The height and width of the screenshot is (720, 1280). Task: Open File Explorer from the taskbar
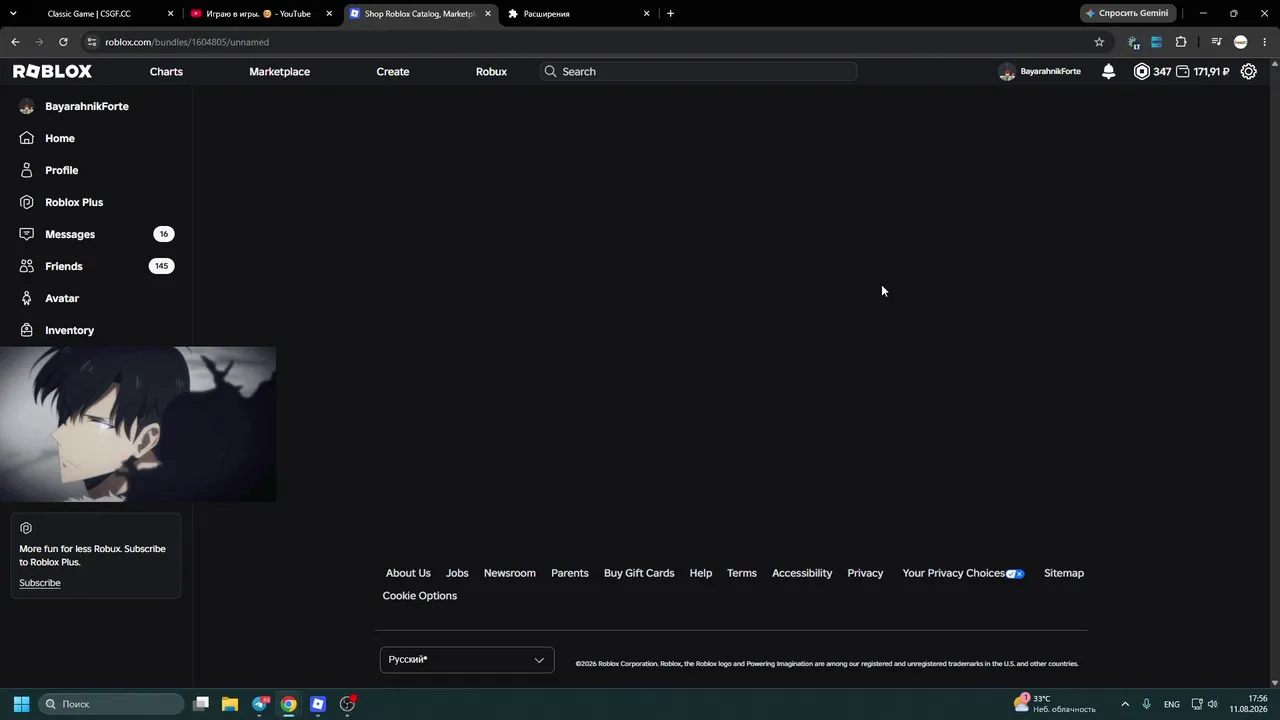230,704
